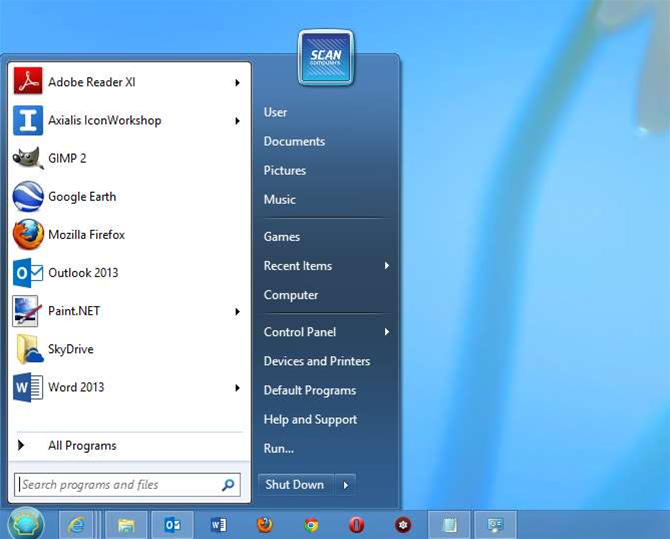
Task: Click the dark red gear taskbar icon
Action: [403, 524]
